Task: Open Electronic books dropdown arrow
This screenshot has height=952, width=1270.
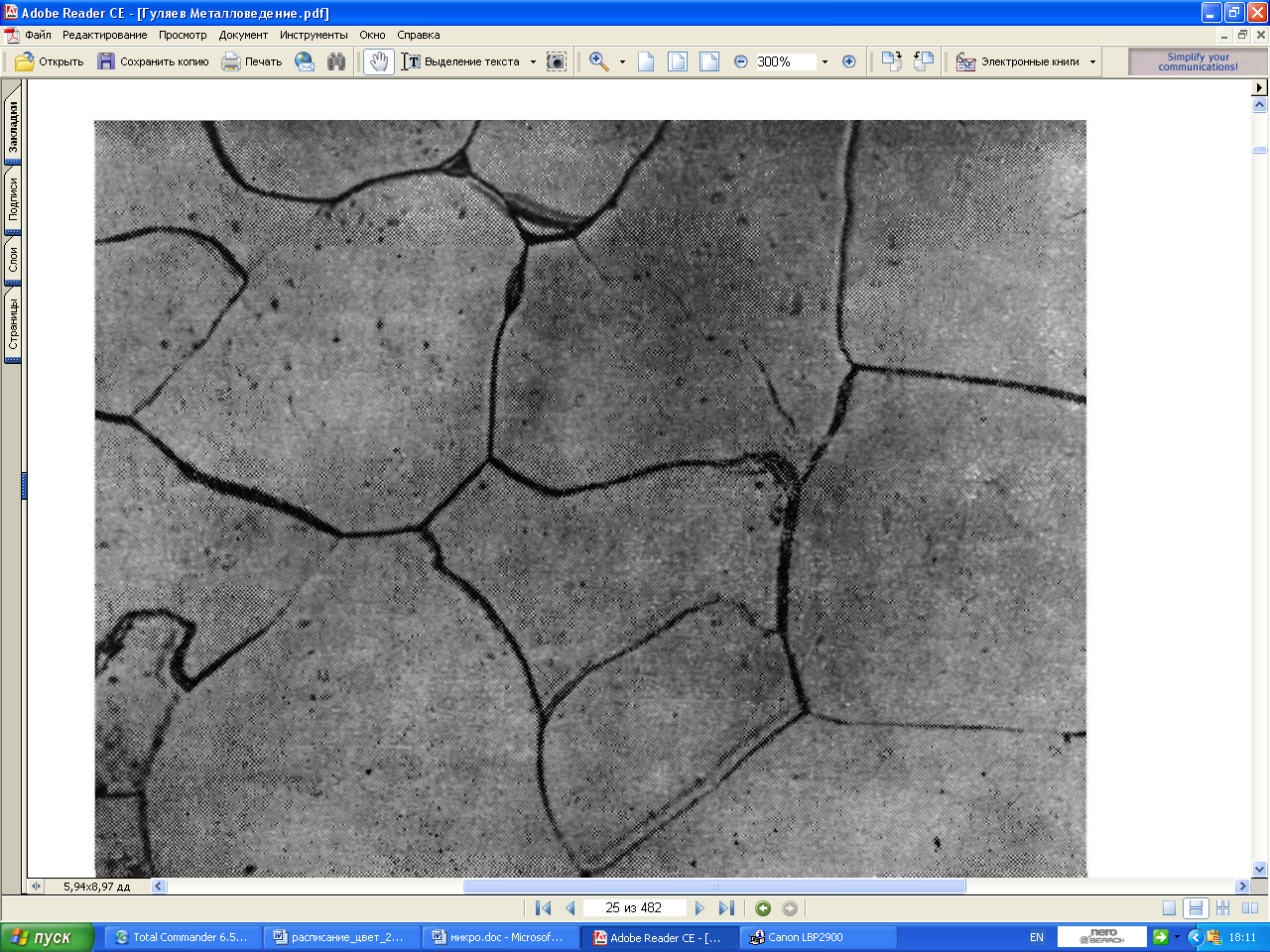Action: 1092,61
